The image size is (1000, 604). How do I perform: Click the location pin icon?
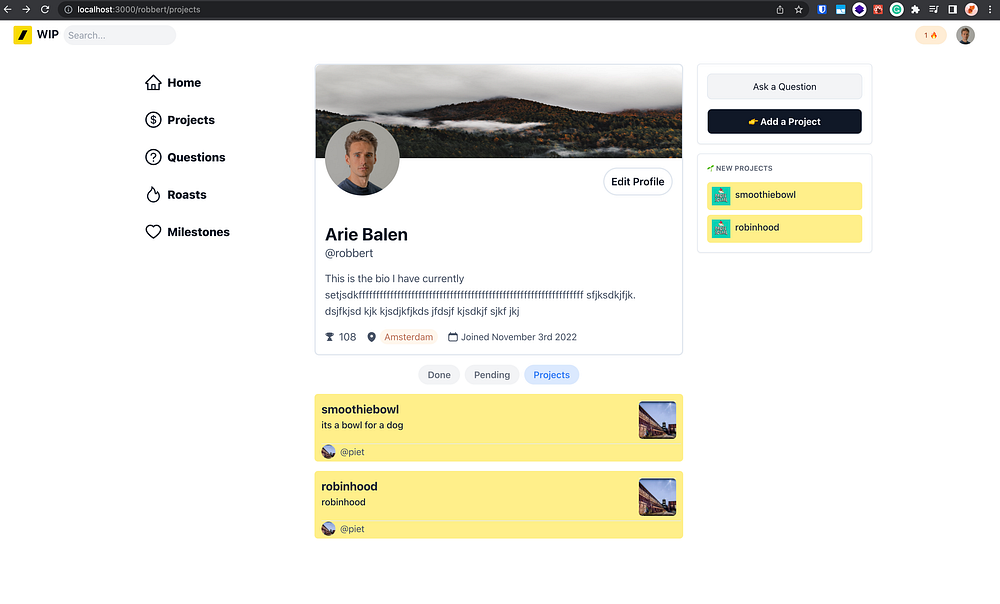[x=371, y=337]
